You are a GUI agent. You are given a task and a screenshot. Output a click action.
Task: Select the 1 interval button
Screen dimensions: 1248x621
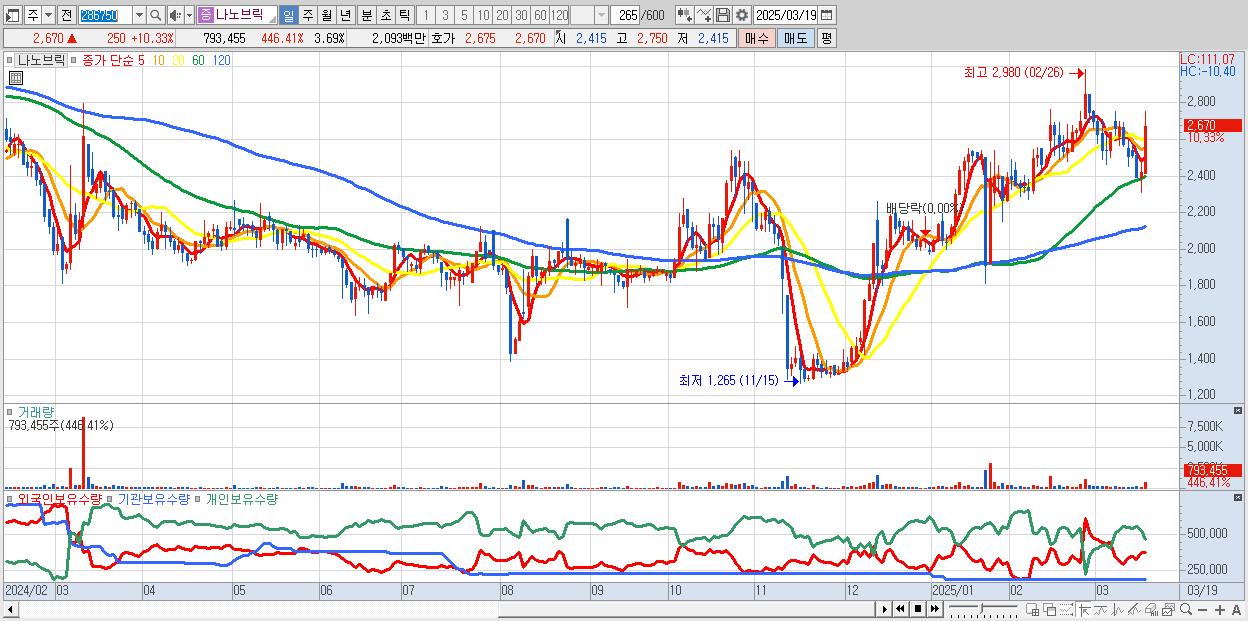pos(425,15)
